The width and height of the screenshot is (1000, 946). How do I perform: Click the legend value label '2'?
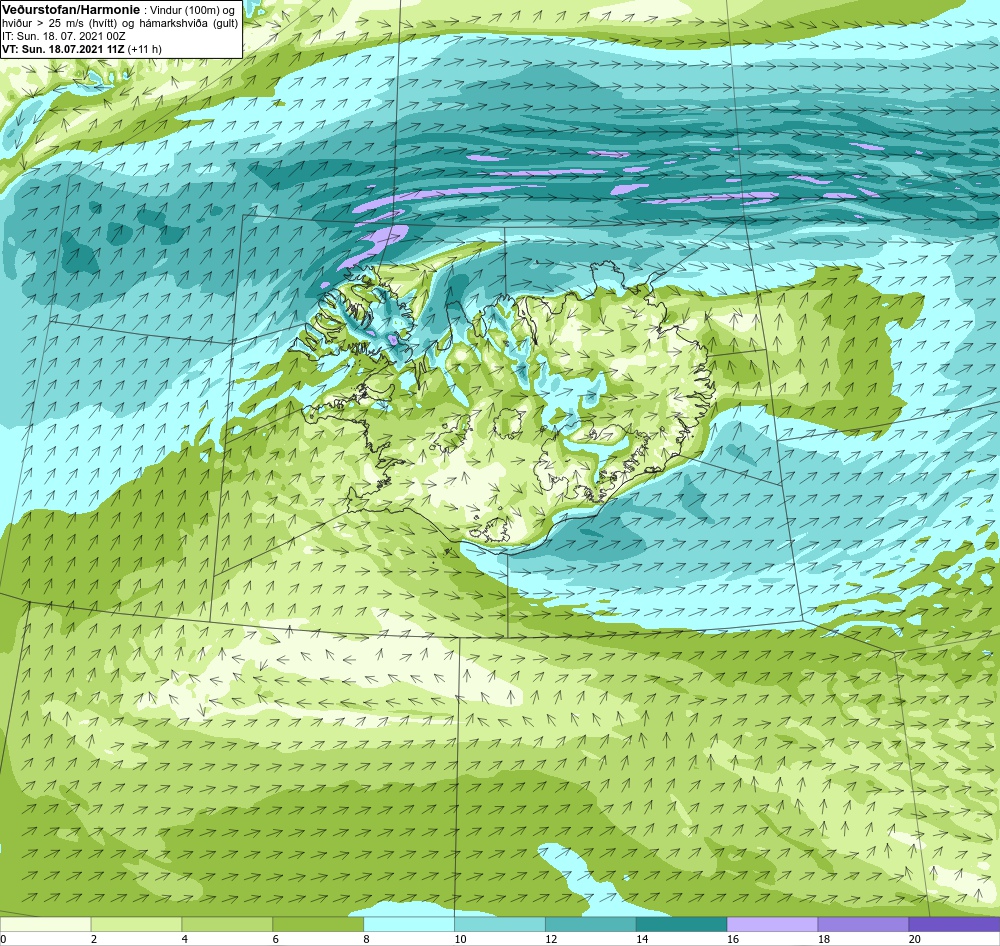[x=94, y=939]
